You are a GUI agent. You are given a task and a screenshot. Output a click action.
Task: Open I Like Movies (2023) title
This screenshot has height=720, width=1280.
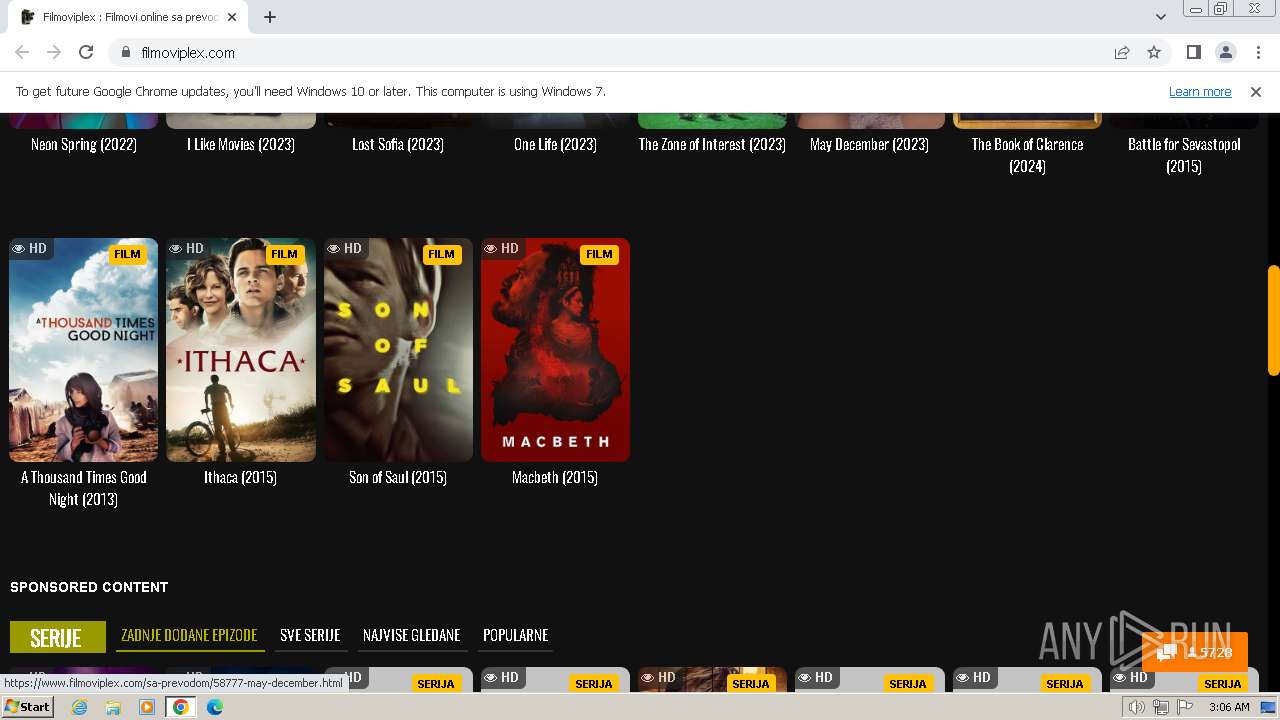click(241, 144)
